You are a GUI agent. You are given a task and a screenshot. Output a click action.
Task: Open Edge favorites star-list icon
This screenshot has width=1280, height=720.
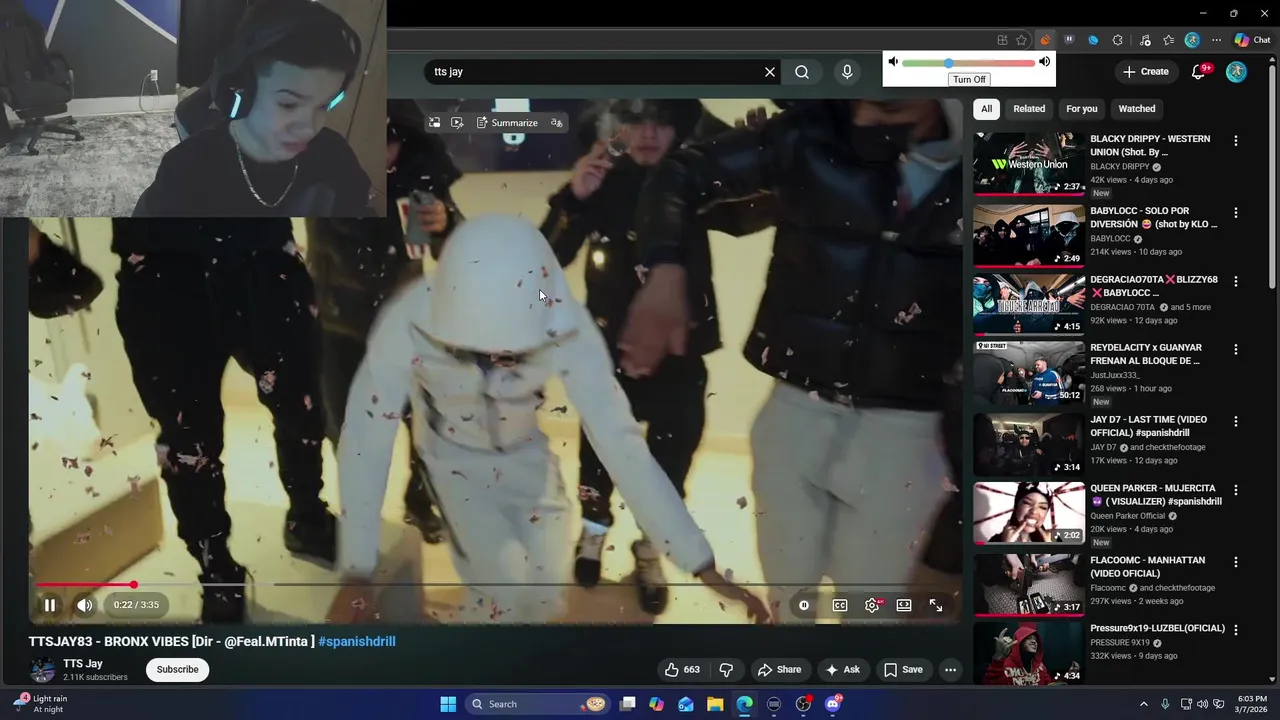pos(1168,40)
